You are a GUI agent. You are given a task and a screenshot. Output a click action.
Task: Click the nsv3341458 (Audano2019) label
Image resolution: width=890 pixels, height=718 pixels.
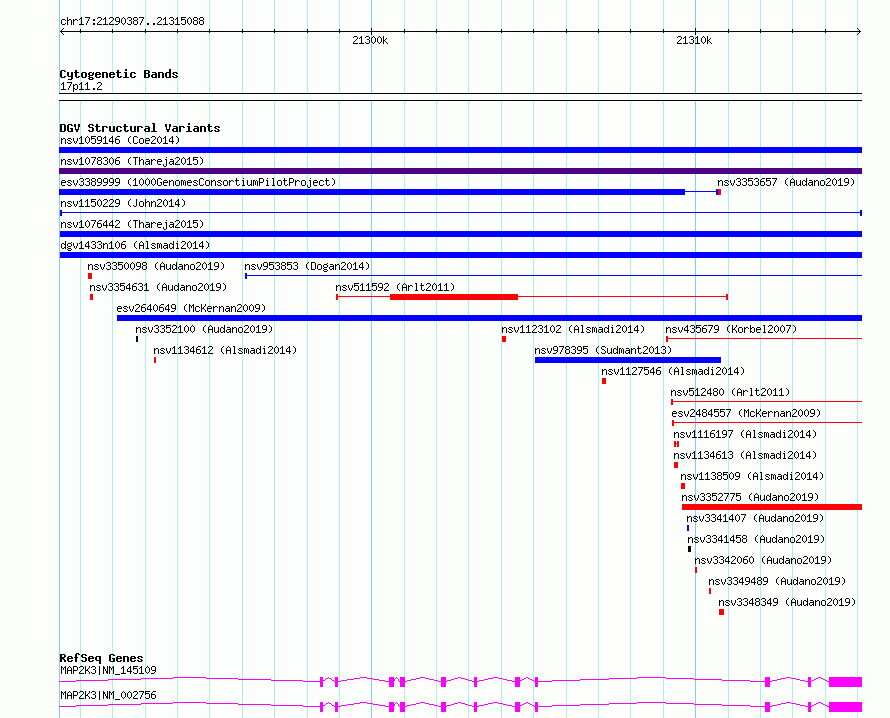coord(756,539)
